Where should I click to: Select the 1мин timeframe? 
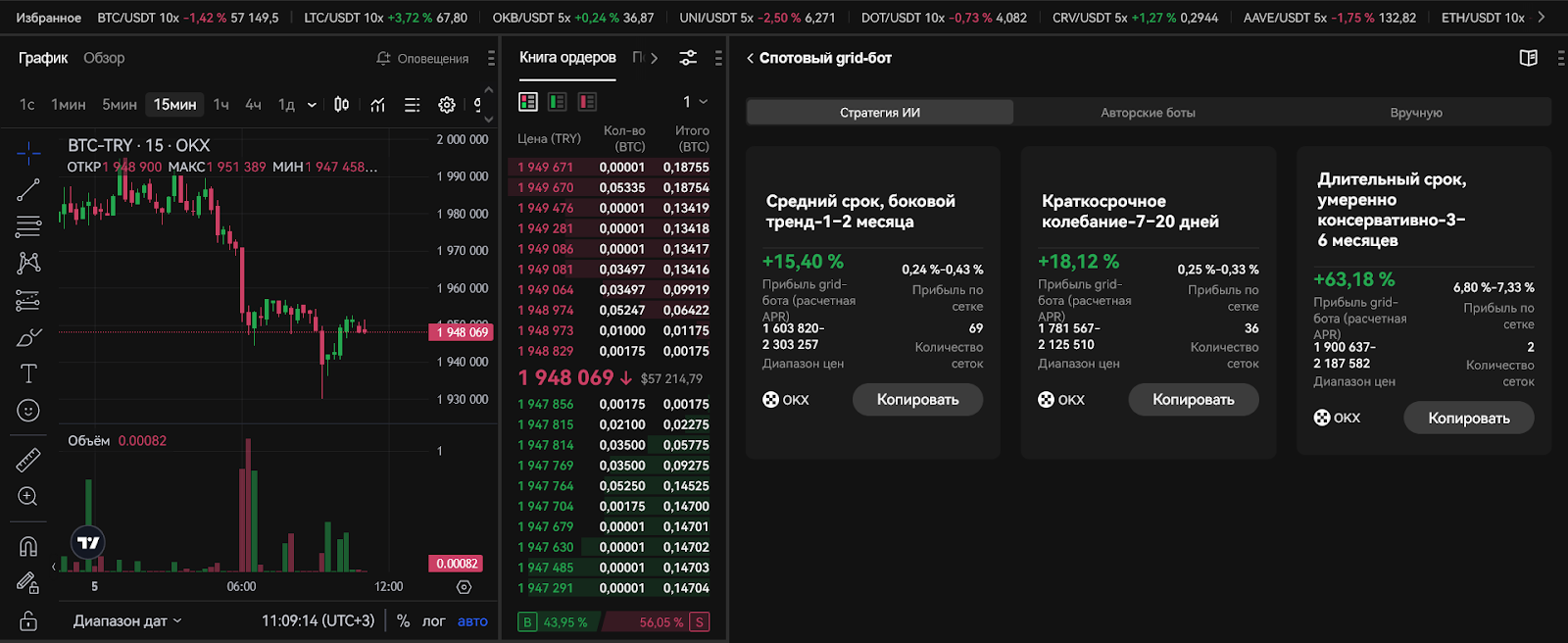point(69,104)
